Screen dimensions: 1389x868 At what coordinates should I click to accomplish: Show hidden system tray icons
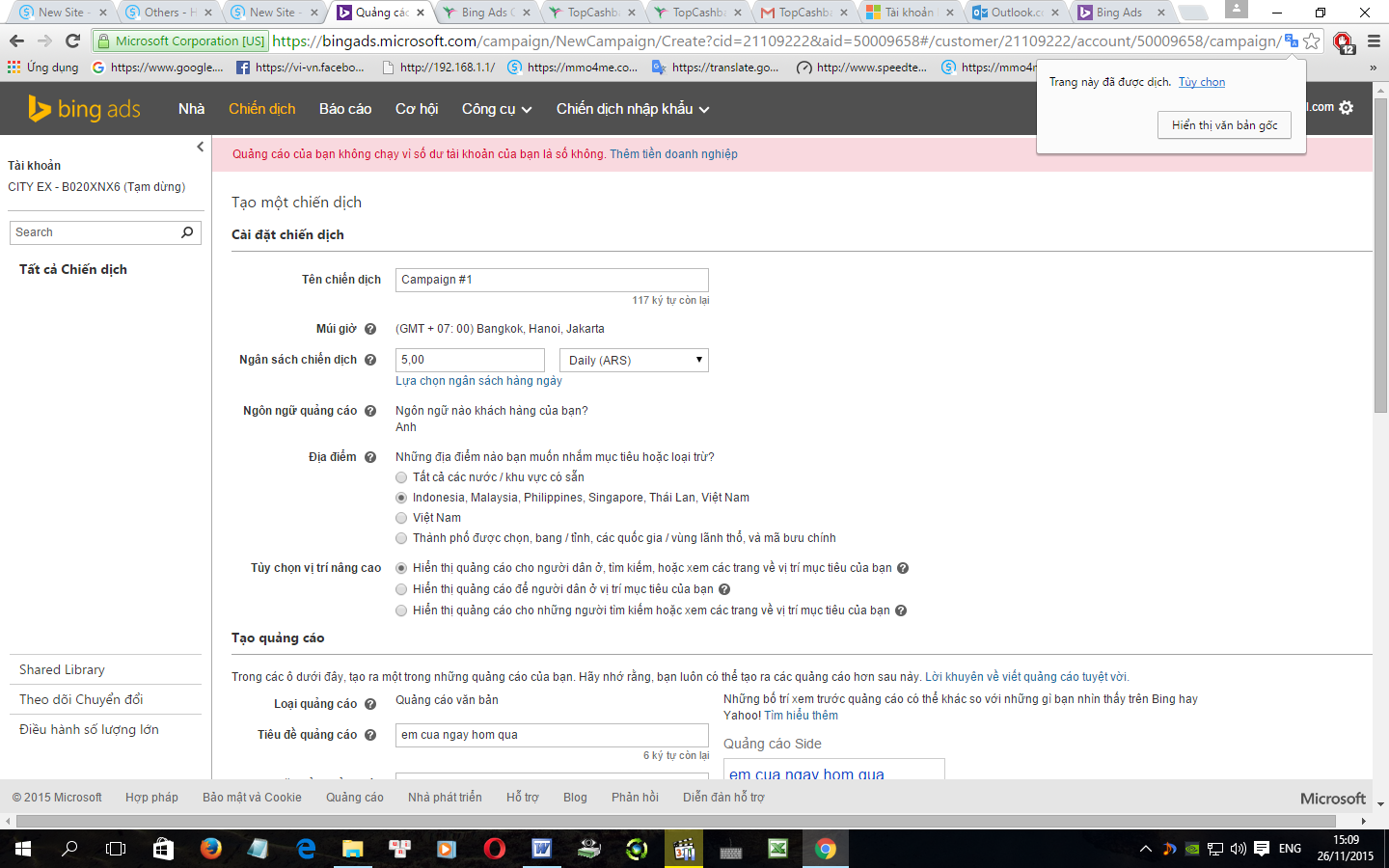(x=1145, y=849)
